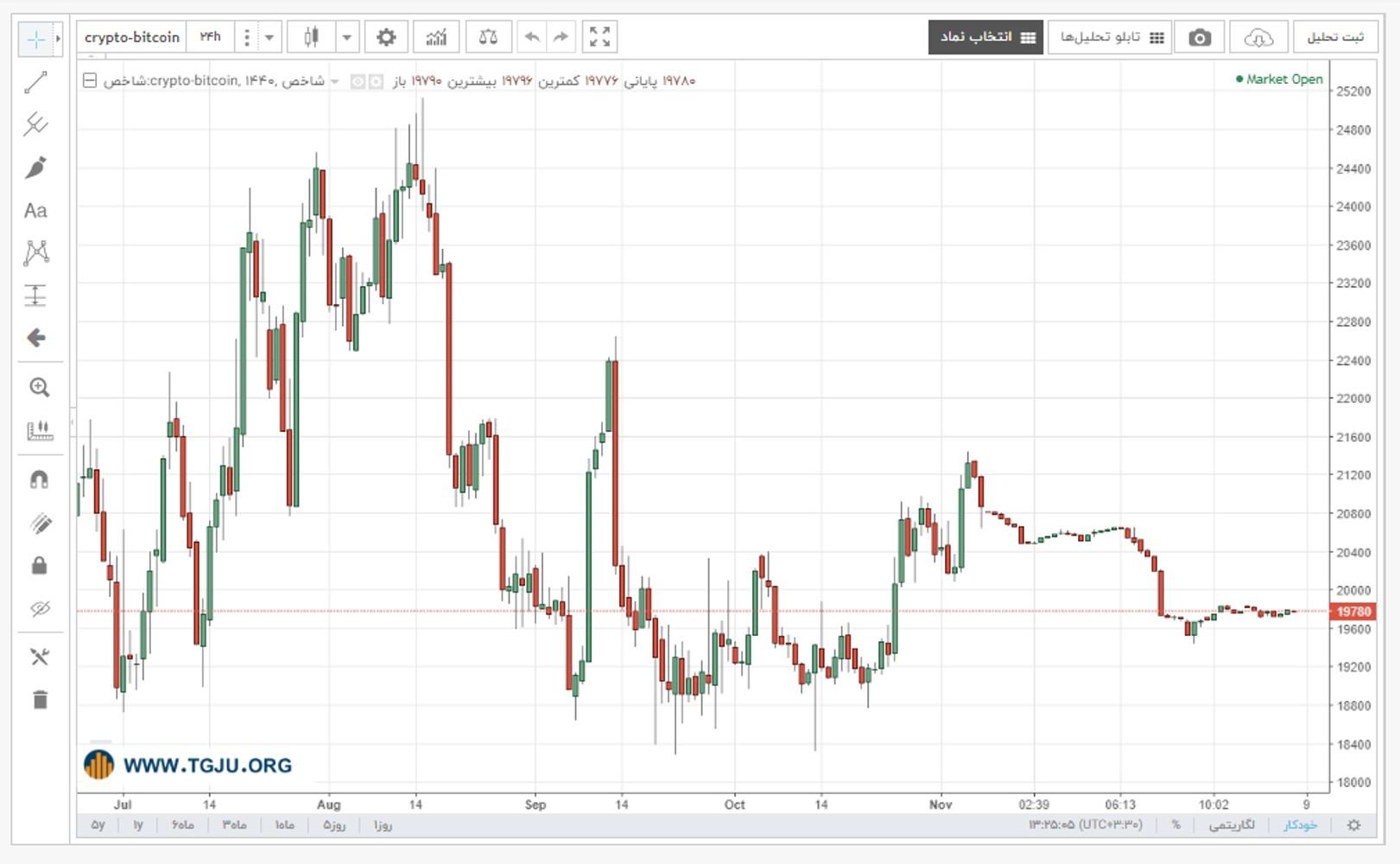Click the انتخاب نماد button
The width and height of the screenshot is (1400, 864).
pyautogui.click(x=985, y=37)
